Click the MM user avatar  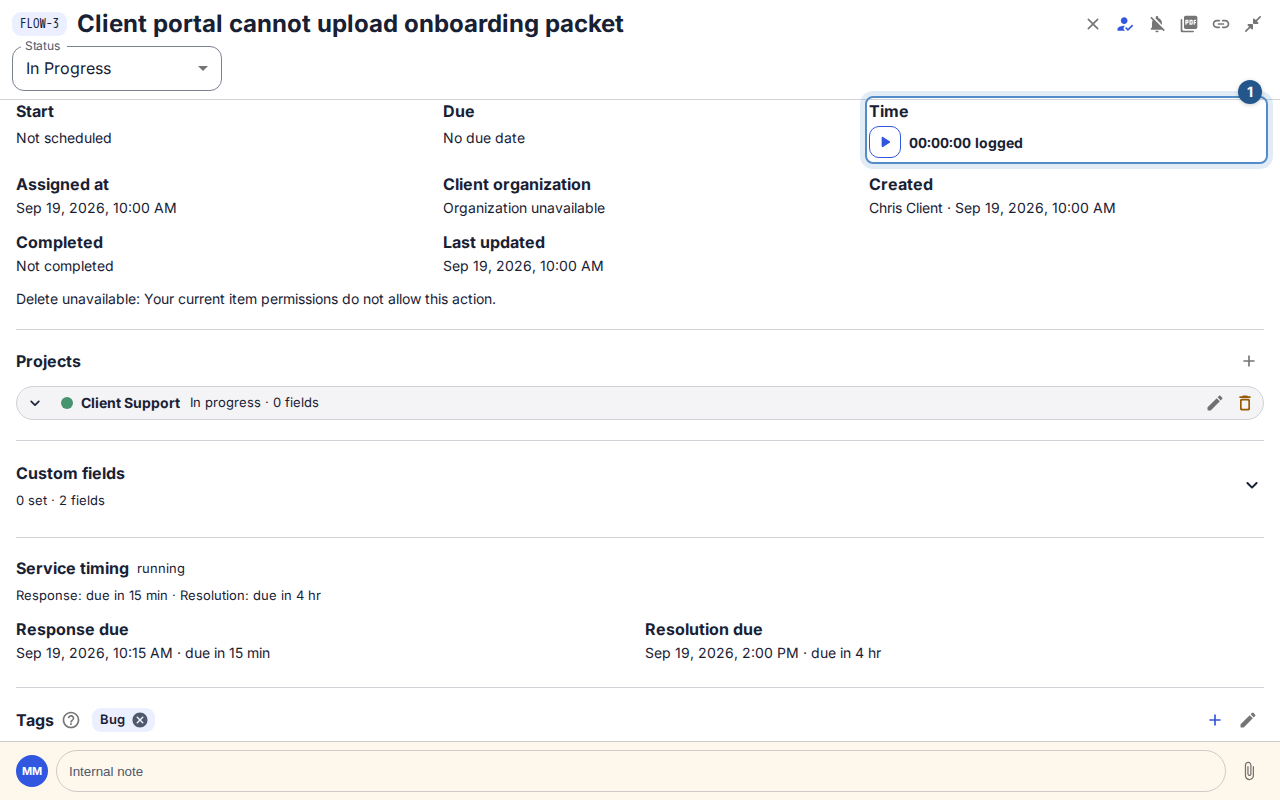pos(32,771)
